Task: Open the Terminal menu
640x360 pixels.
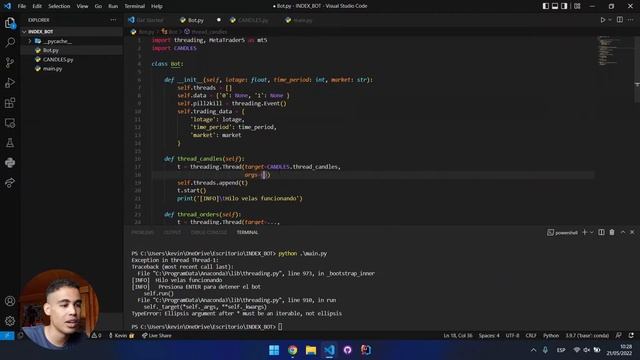Action: point(135,6)
